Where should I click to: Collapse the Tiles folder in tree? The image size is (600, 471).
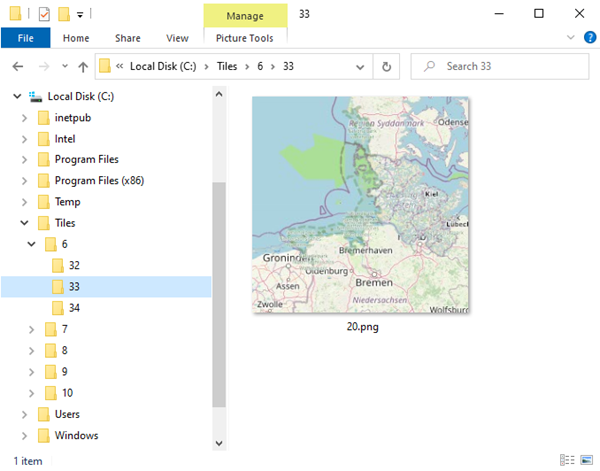pos(25,223)
